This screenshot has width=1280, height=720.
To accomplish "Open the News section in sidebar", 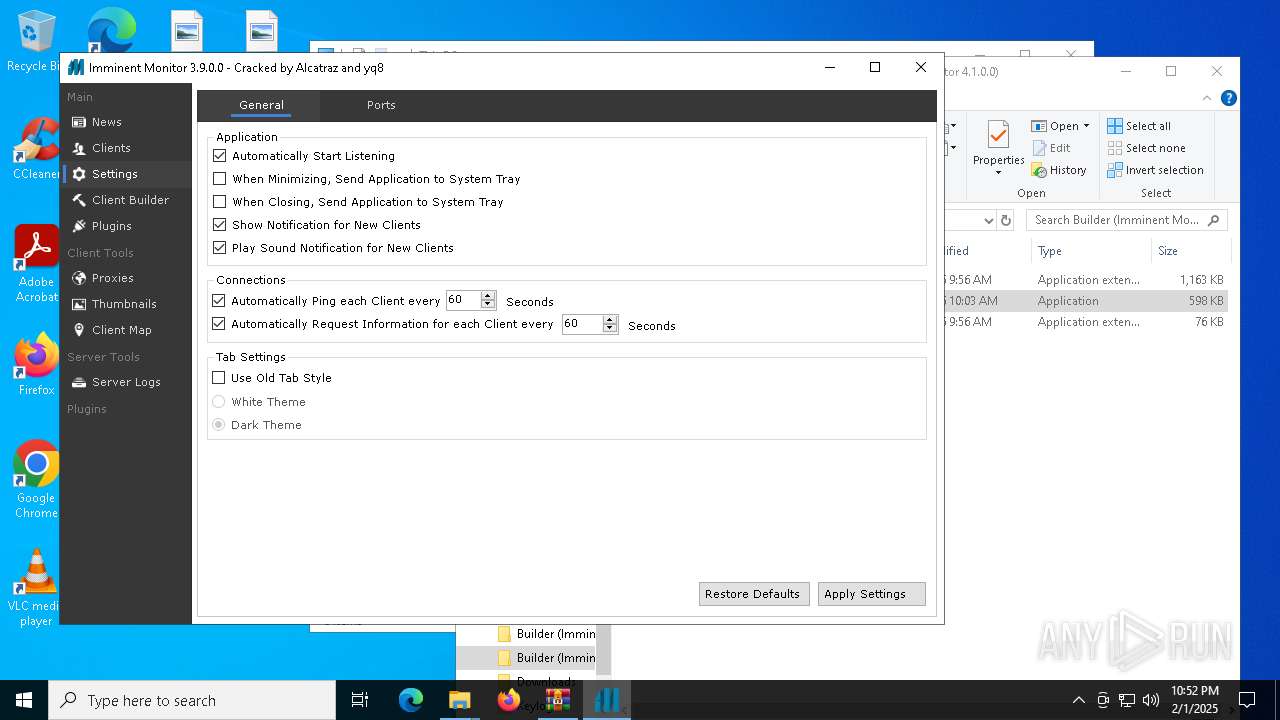I will pos(106,122).
